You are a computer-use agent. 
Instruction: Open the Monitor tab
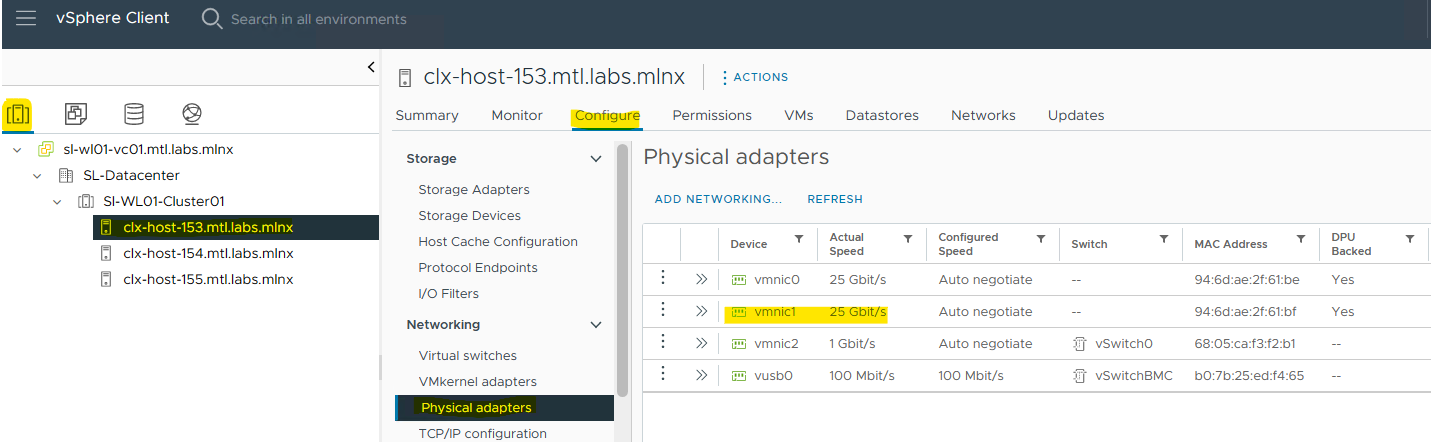tap(517, 115)
